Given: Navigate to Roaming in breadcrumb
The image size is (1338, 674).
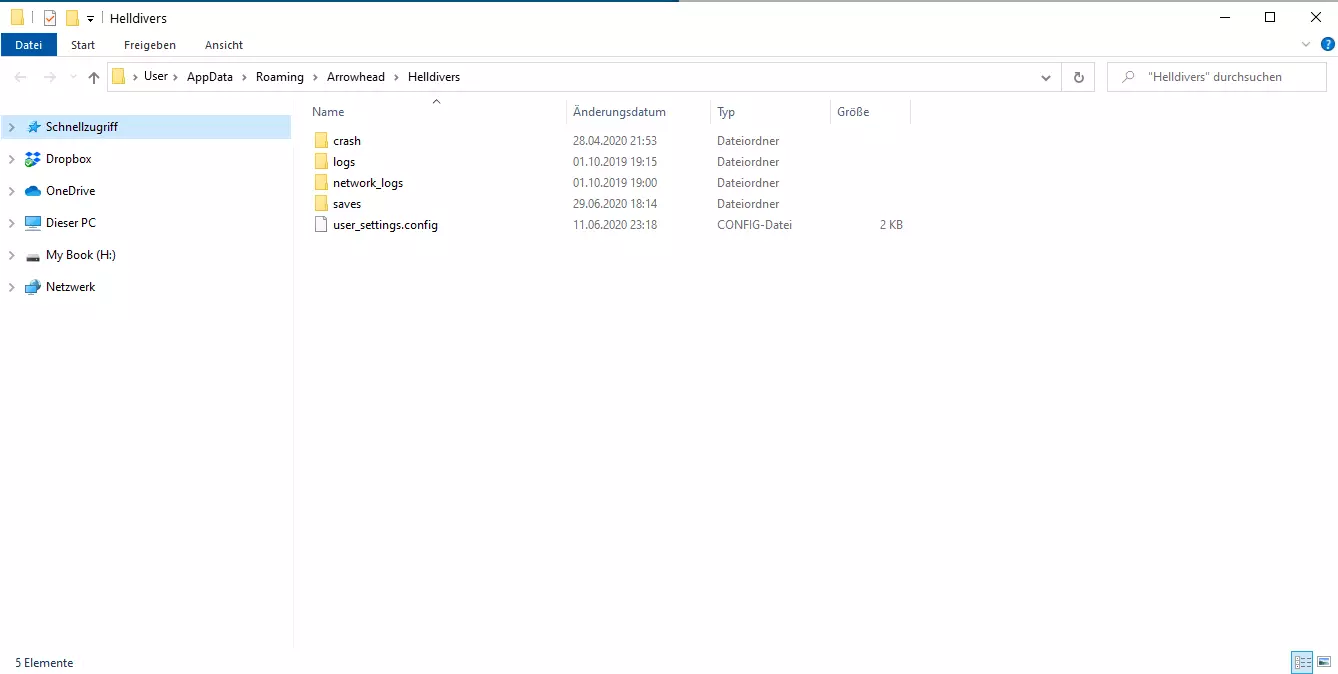Looking at the screenshot, I should [280, 77].
